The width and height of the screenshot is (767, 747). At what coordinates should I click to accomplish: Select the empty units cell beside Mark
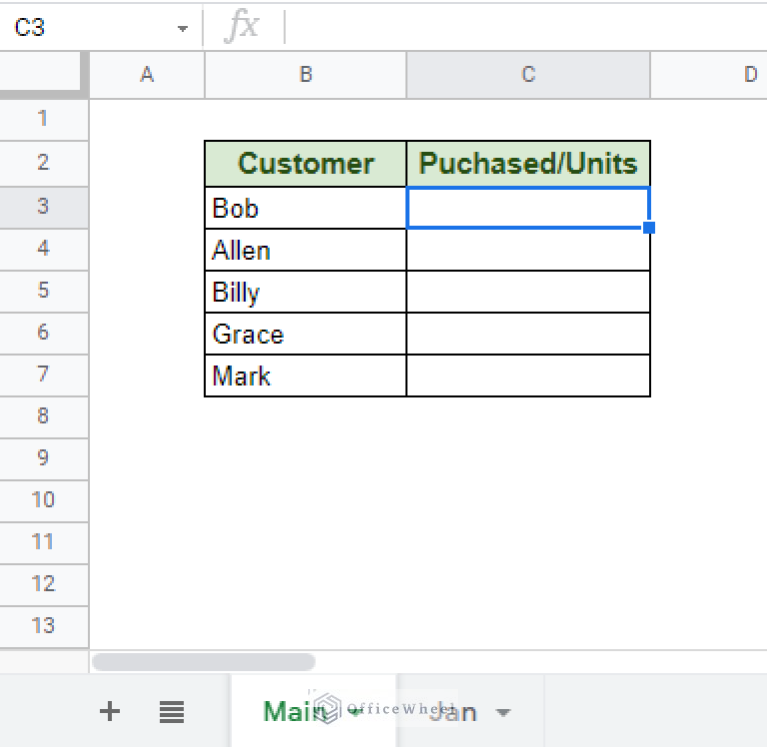pyautogui.click(x=528, y=376)
